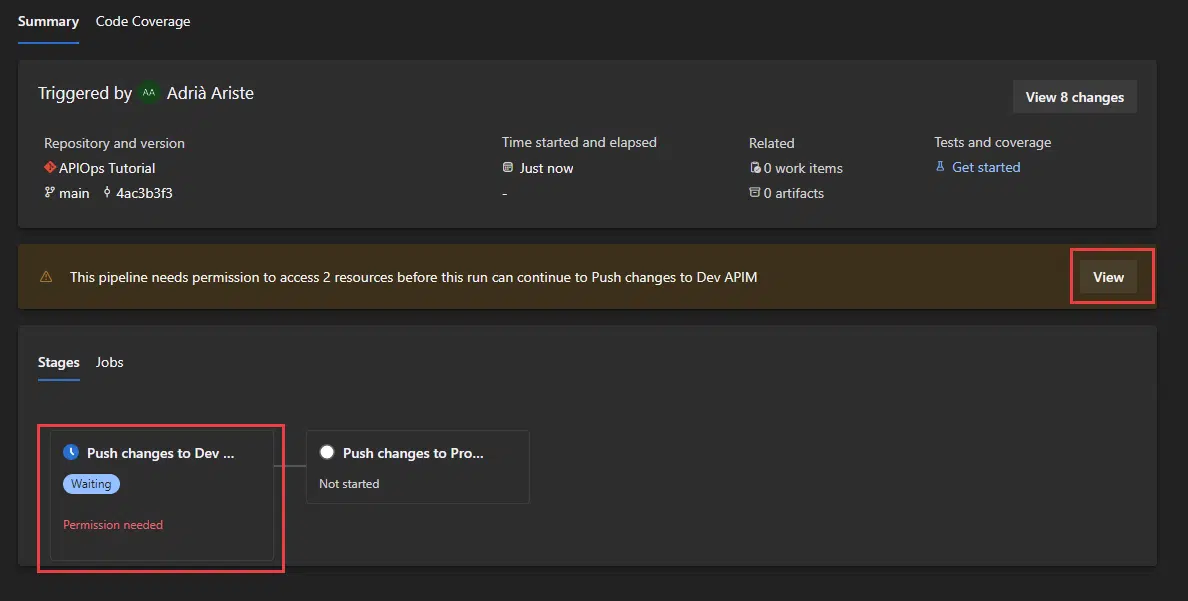Switch to the Code Coverage tab

pos(142,20)
